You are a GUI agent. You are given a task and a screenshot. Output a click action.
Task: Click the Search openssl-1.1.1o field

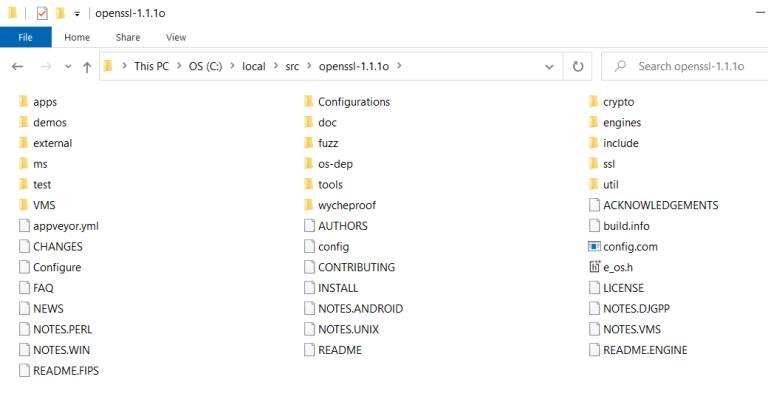[685, 66]
